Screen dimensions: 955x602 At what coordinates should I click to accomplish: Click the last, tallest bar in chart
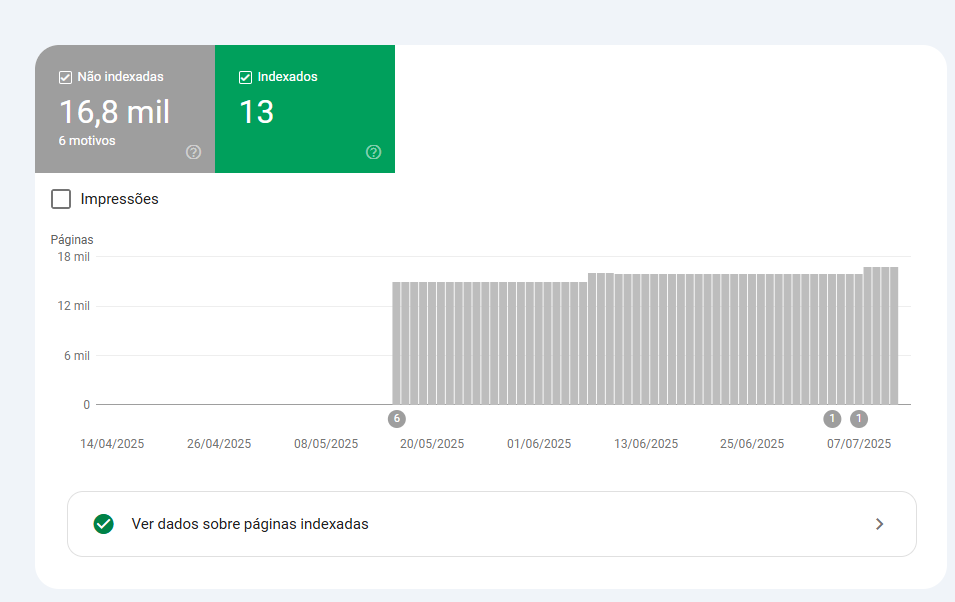[x=893, y=335]
